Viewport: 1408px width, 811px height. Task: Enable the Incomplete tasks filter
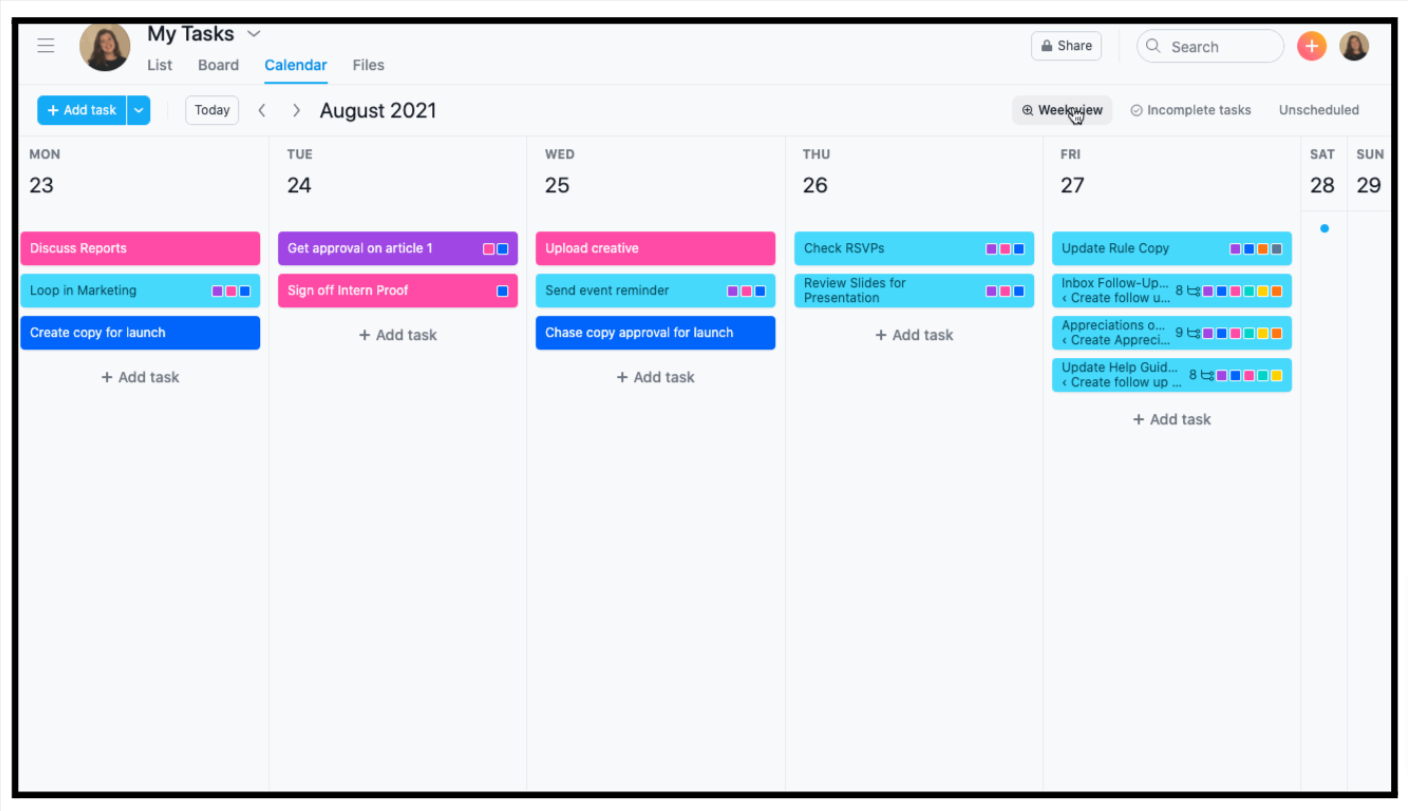point(1190,110)
